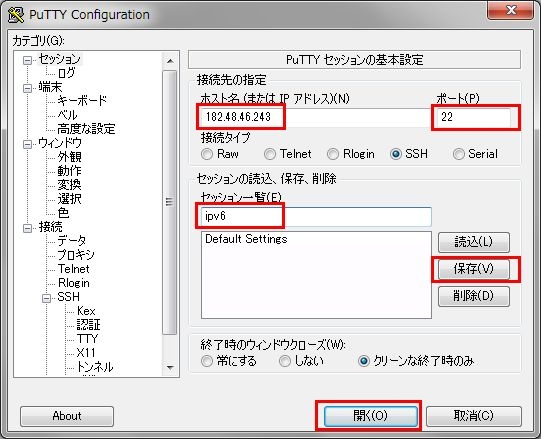Image resolution: width=541 pixels, height=439 pixels.
Task: Select 接続 category
Action: tap(50, 227)
